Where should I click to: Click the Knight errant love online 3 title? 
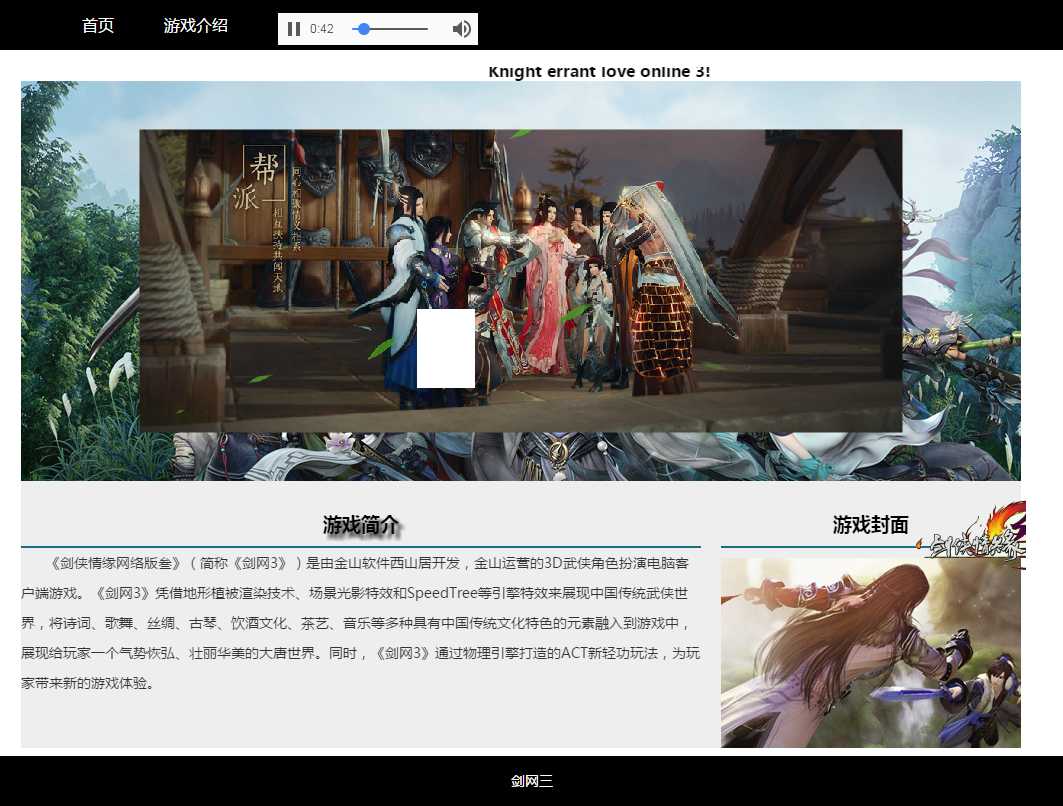tap(599, 72)
